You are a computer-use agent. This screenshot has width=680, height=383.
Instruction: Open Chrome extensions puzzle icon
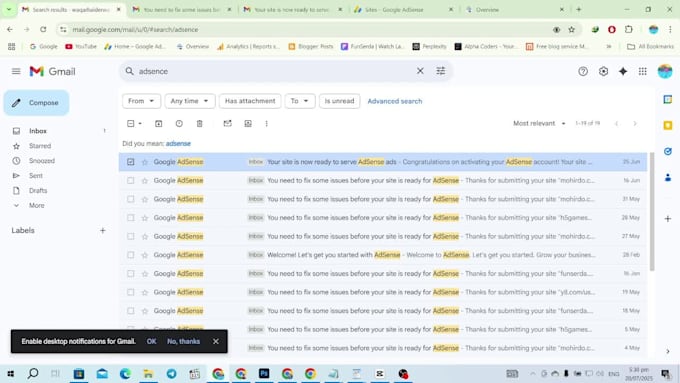628,29
